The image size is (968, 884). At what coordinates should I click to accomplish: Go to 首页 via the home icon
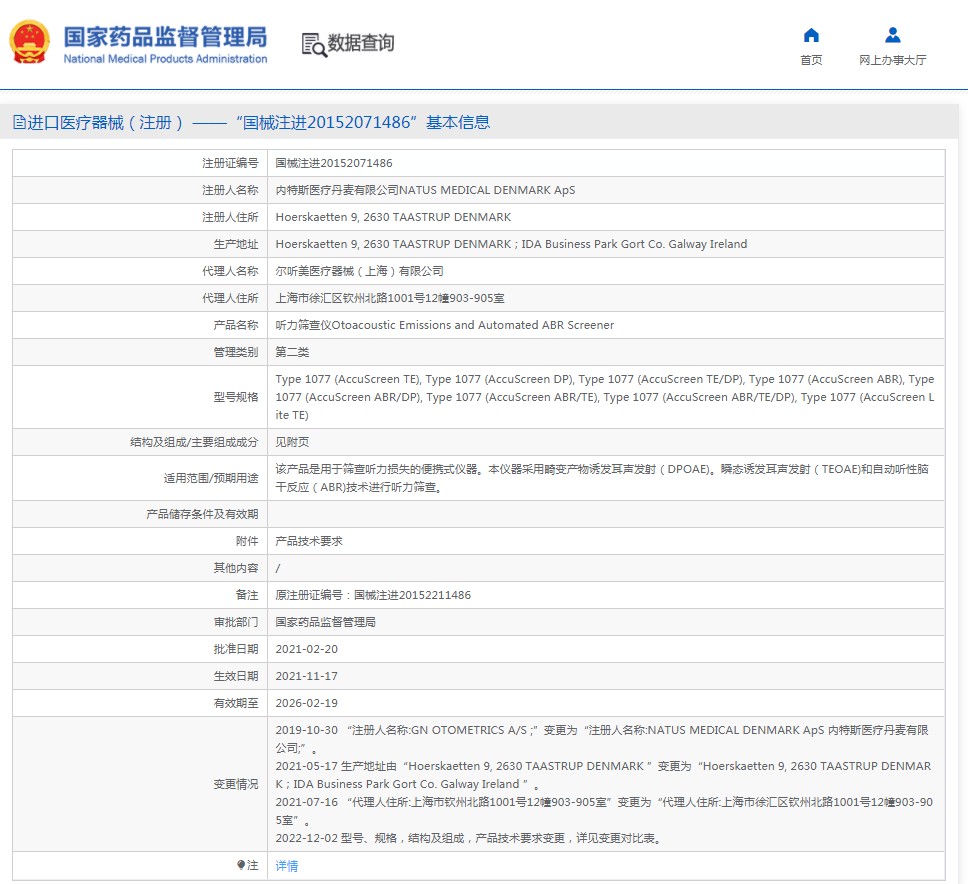pyautogui.click(x=811, y=35)
